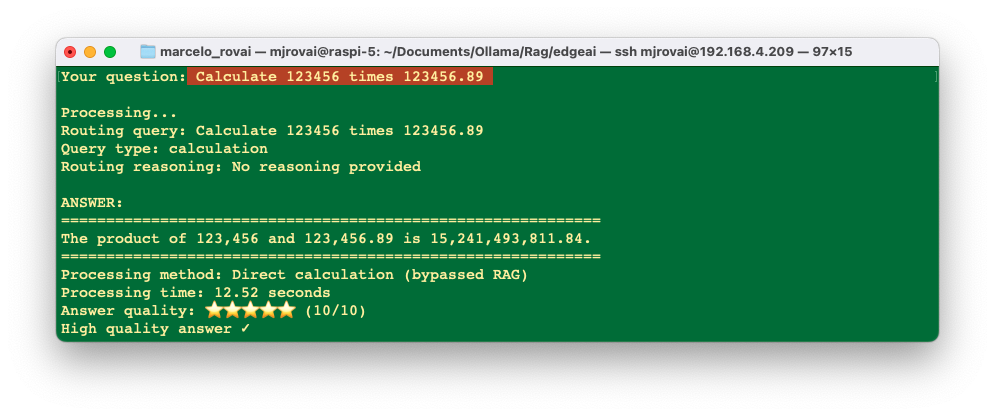
Task: Click the lower equals-sign separator line
Action: click(331, 257)
